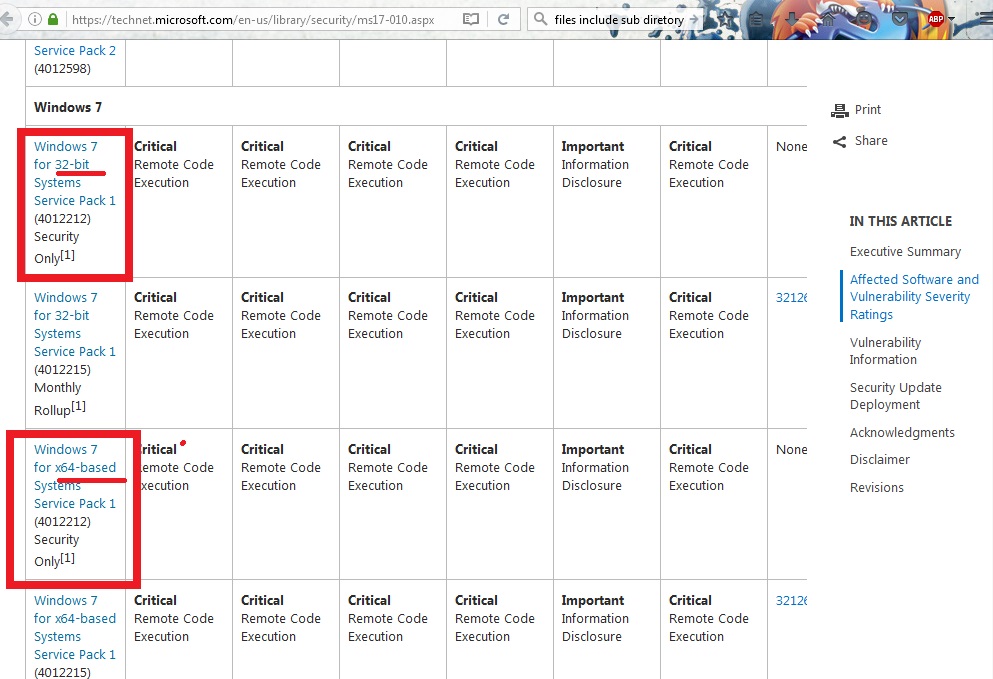Jump to Acknowledgments section

pos(902,432)
